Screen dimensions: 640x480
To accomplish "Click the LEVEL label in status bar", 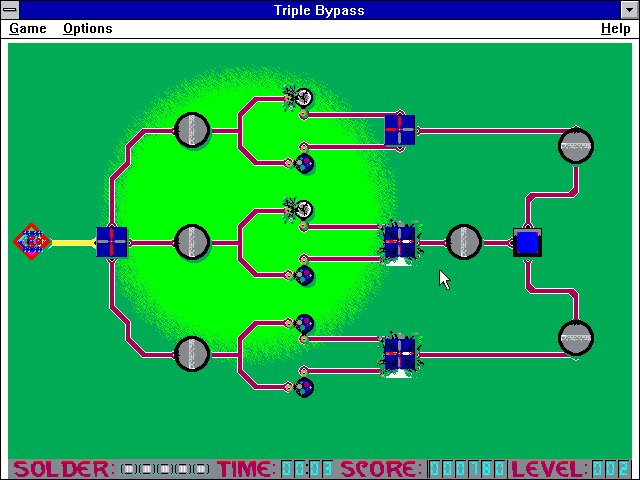I will pos(549,469).
